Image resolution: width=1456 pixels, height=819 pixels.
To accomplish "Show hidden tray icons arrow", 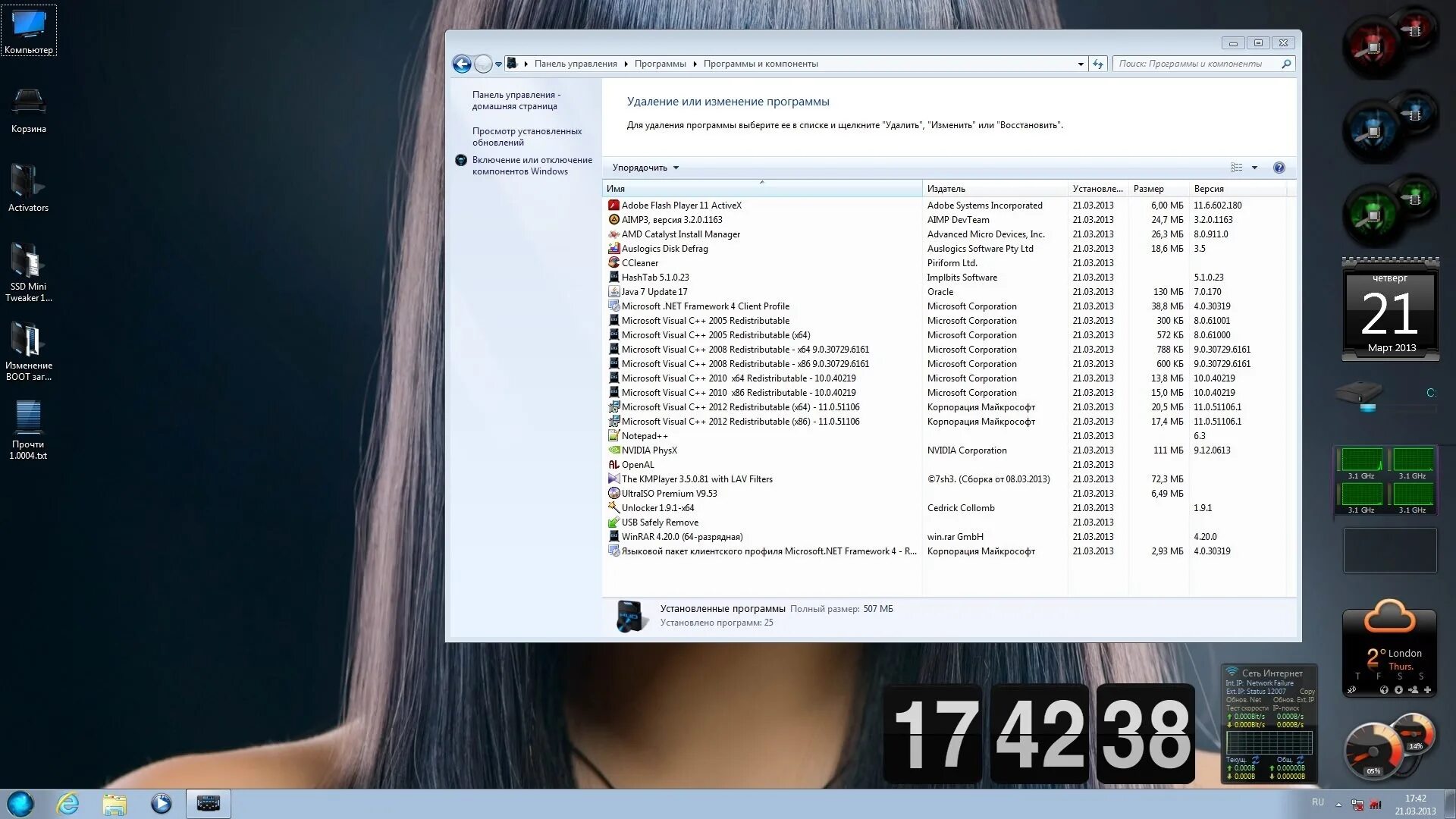I will [1339, 804].
